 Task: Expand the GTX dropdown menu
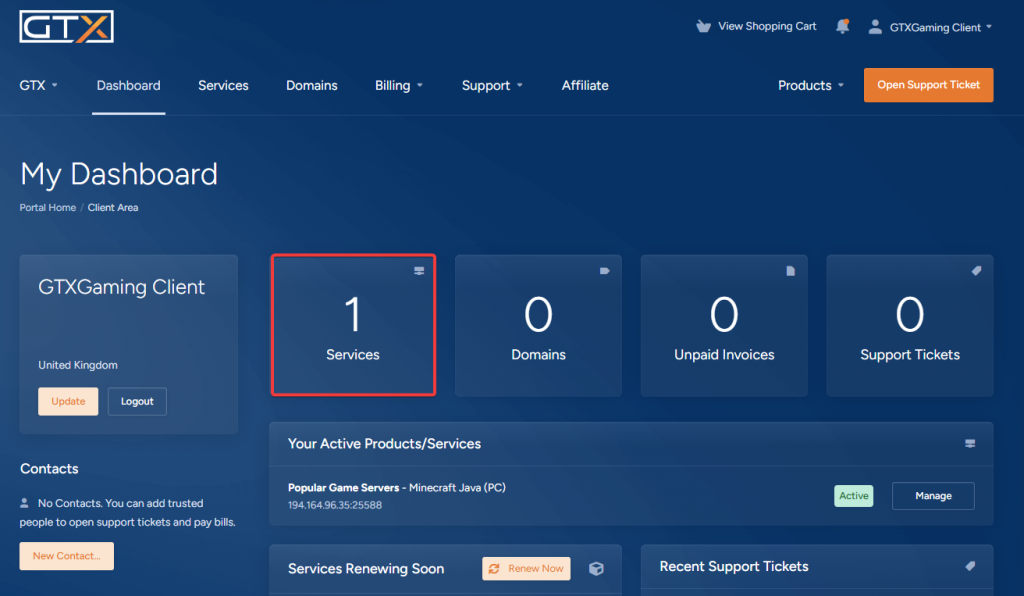click(x=38, y=86)
